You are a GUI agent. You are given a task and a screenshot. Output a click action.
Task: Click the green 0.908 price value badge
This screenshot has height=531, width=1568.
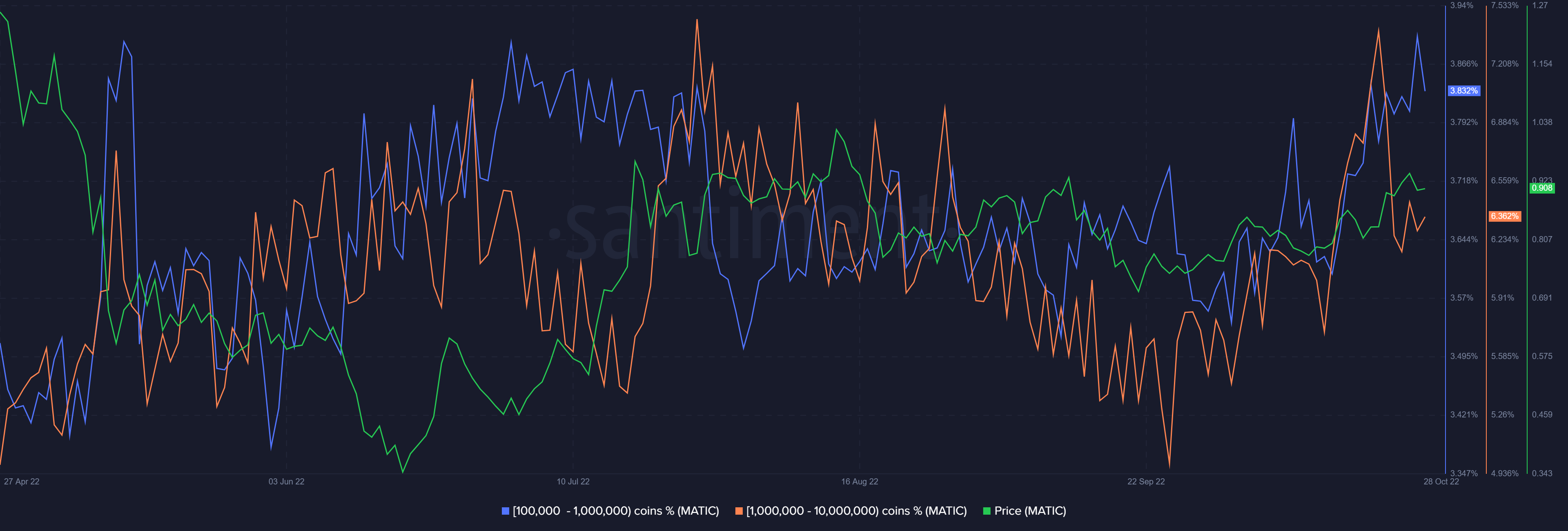[1542, 188]
